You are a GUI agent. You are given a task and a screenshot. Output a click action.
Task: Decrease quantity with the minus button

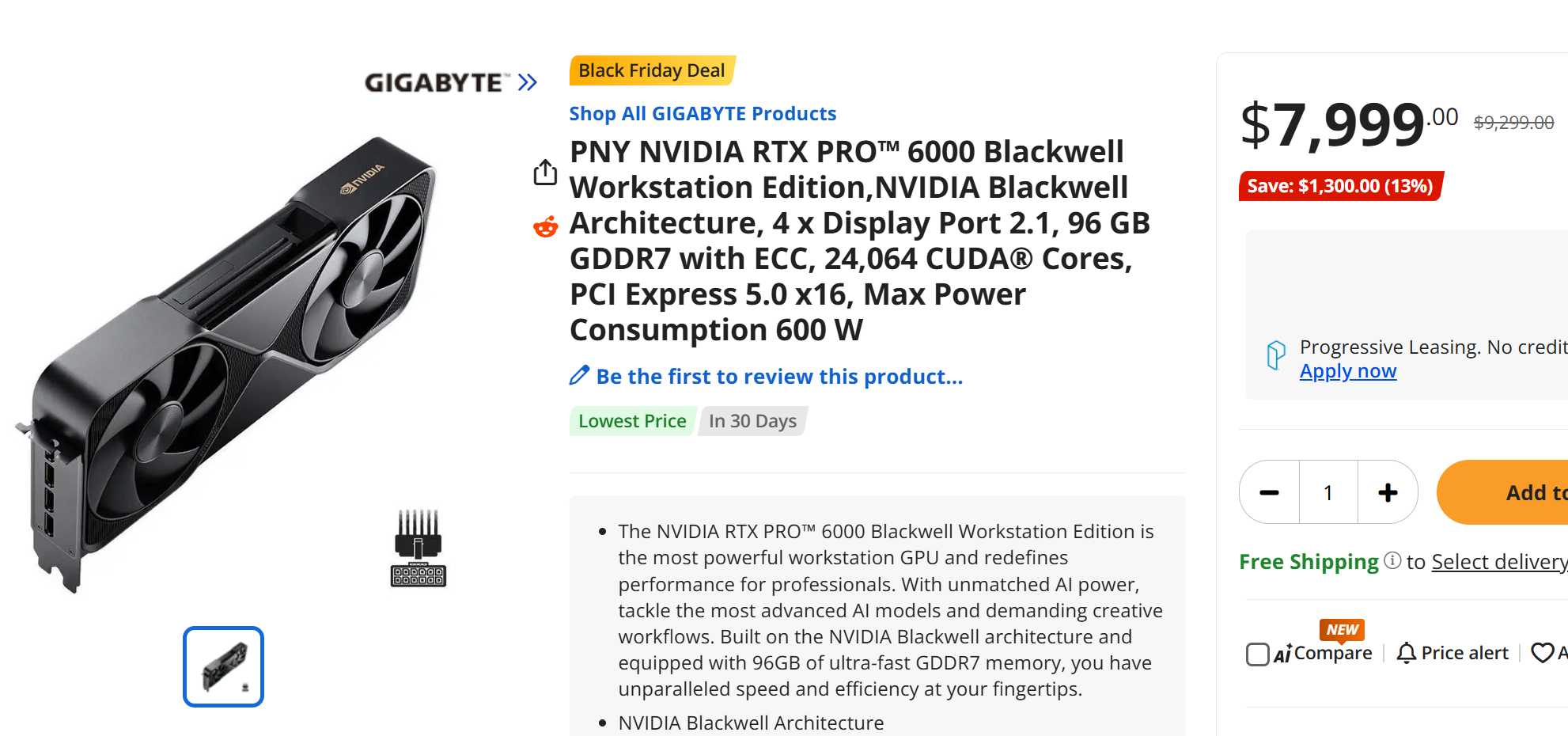point(1269,492)
